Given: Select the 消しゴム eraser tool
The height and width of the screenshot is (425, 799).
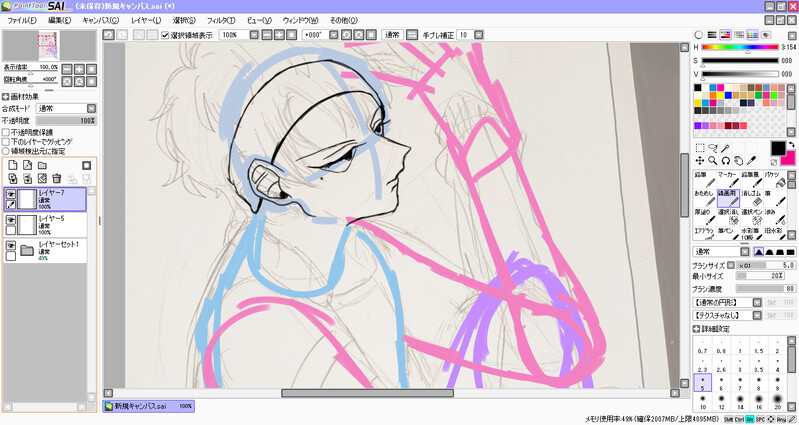Looking at the screenshot, I should coord(751,198).
